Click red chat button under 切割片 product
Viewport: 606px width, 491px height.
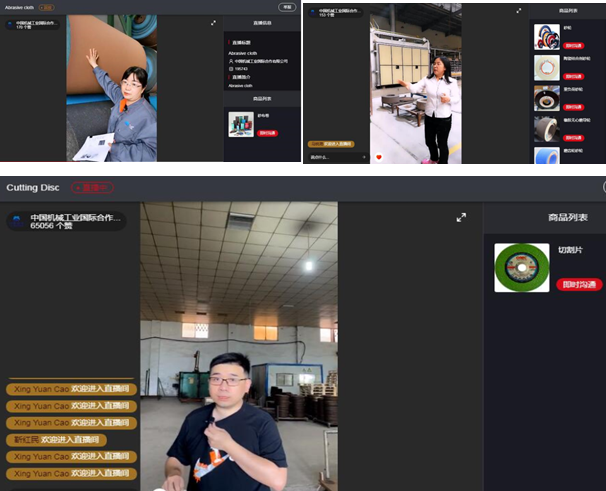point(579,284)
